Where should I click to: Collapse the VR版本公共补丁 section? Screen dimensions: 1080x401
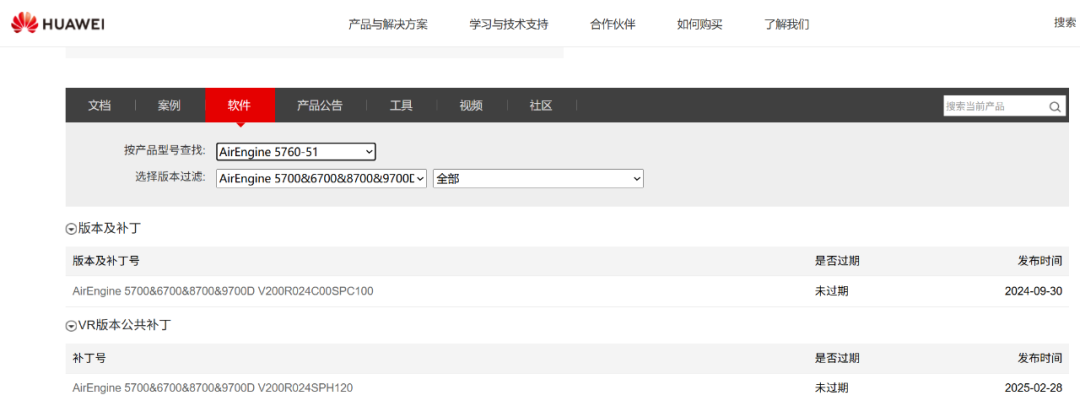[x=71, y=326]
